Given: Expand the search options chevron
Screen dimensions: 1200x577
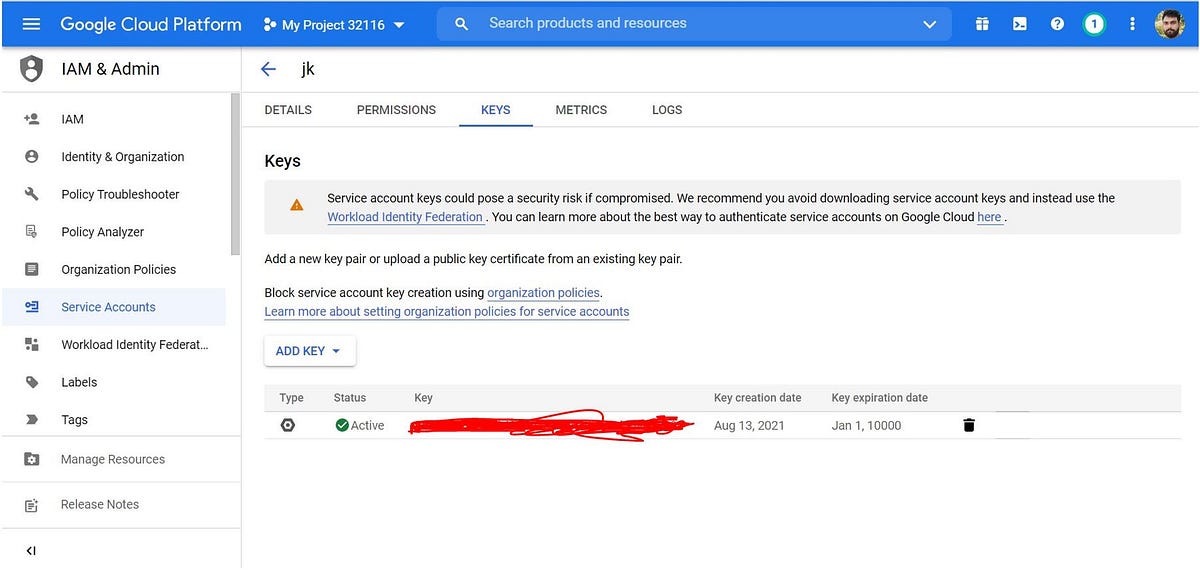Looking at the screenshot, I should point(929,23).
